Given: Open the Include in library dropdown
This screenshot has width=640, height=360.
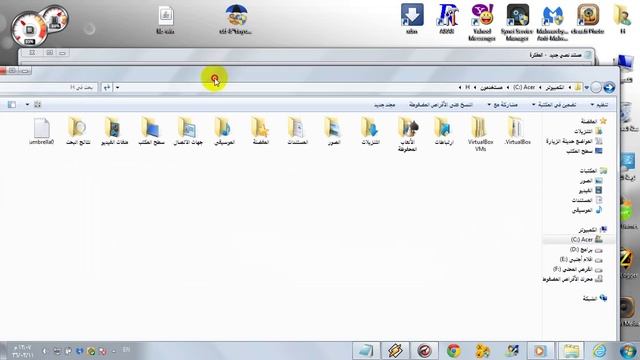Looking at the screenshot, I should coord(554,105).
